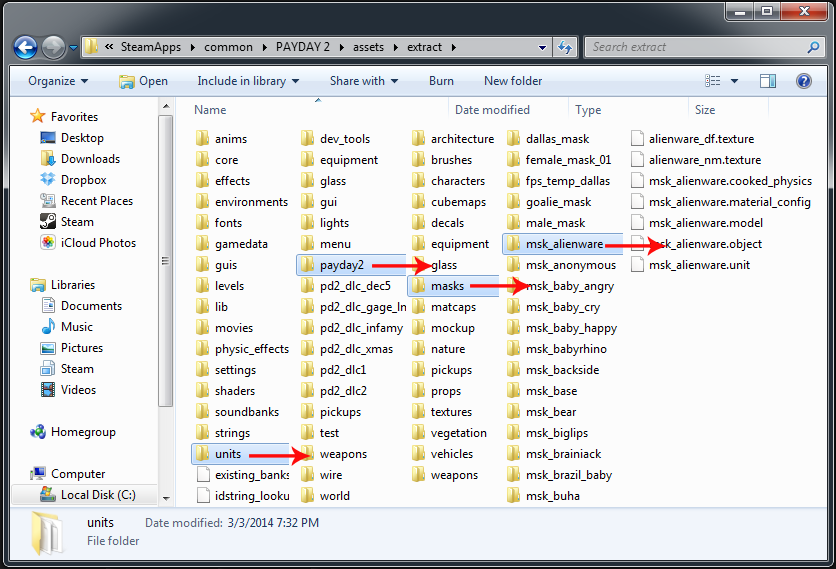The image size is (836, 569).
Task: Open iCloud Photos in Favorites
Action: tap(88, 243)
